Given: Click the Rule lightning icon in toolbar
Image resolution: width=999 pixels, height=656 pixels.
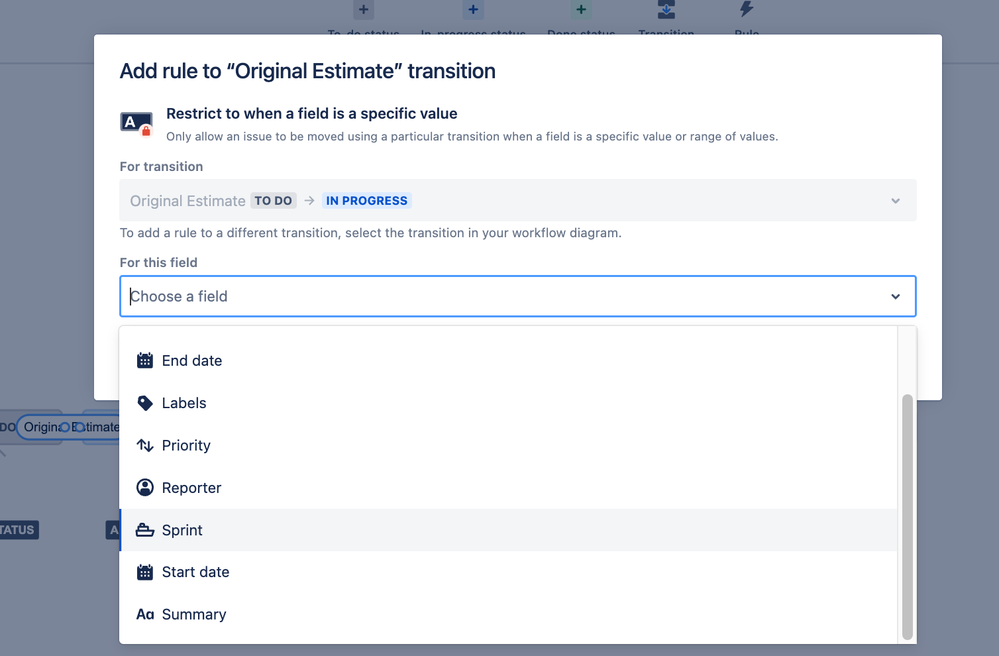Looking at the screenshot, I should click(746, 9).
